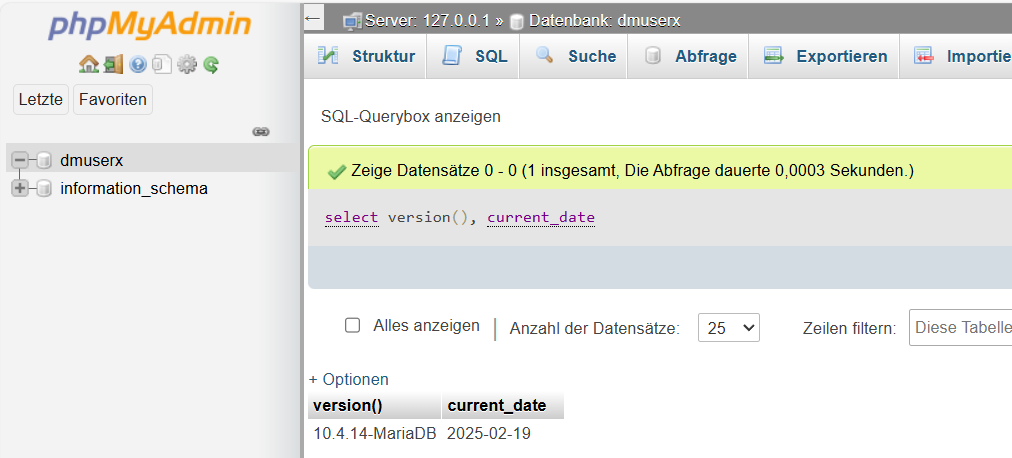Open navigation panel settings gear icon
Screen dimensions: 1012x458
(187, 64)
